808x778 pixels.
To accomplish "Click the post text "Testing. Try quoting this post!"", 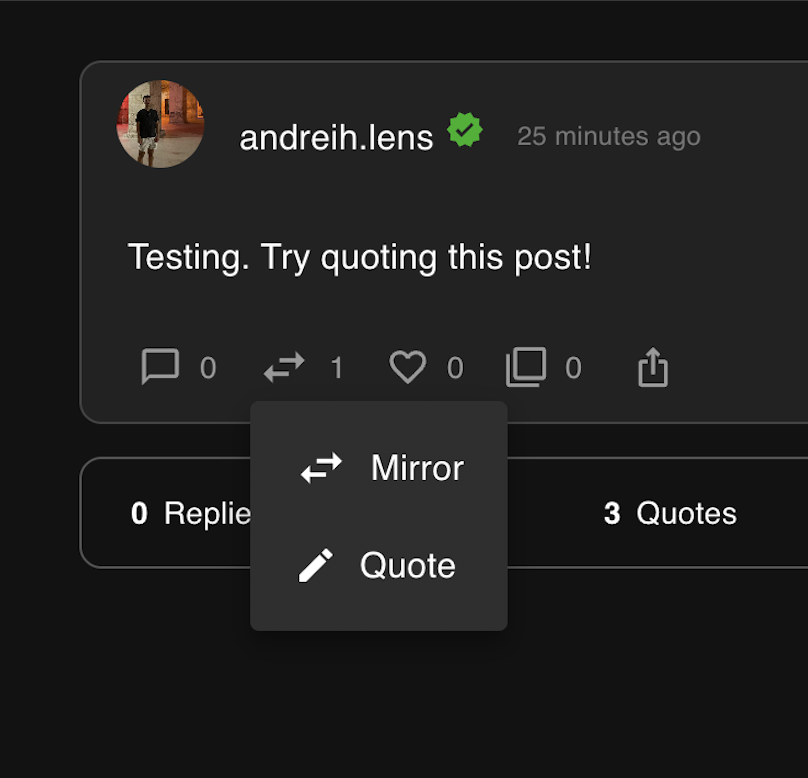I will (359, 257).
